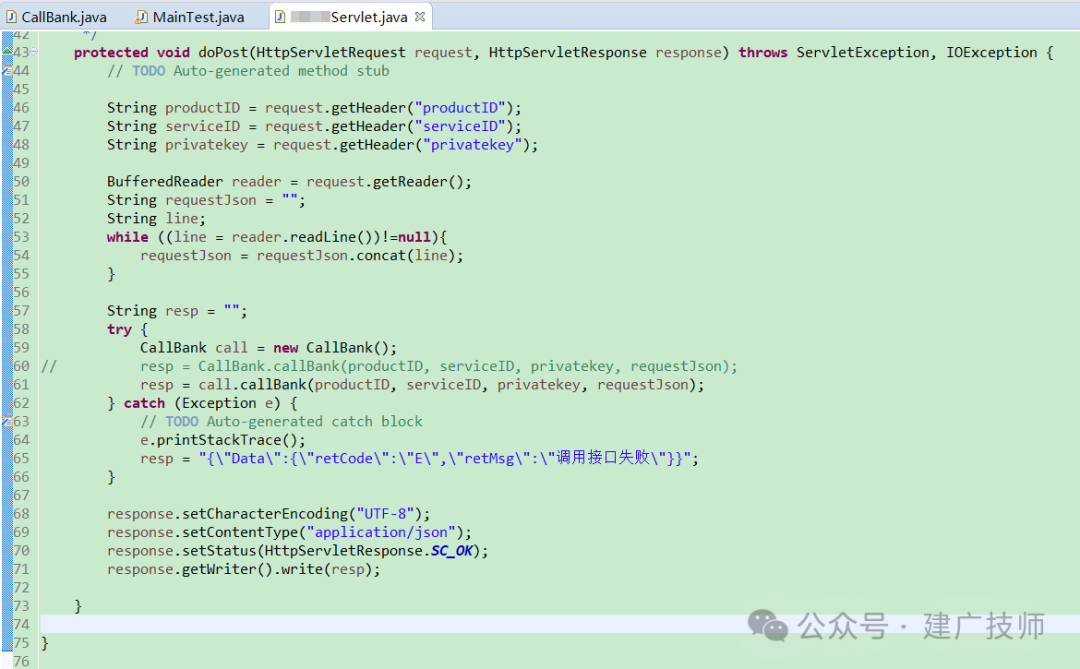The image size is (1080, 669).
Task: Click the doPost method name
Action: click(223, 52)
